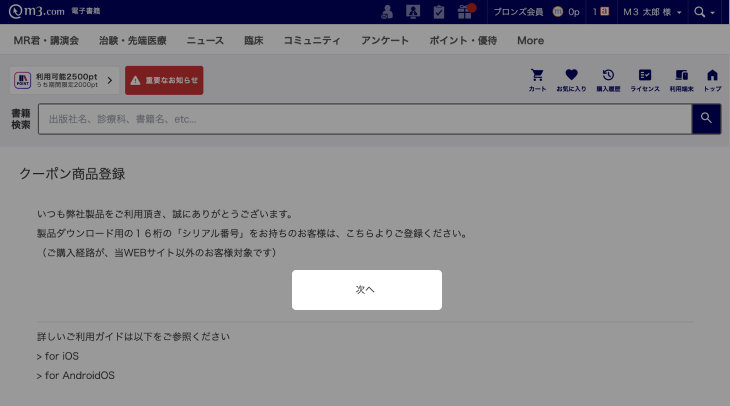Image resolution: width=730 pixels, height=406 pixels.
Task: Click the book search magnifier button
Action: 706,119
